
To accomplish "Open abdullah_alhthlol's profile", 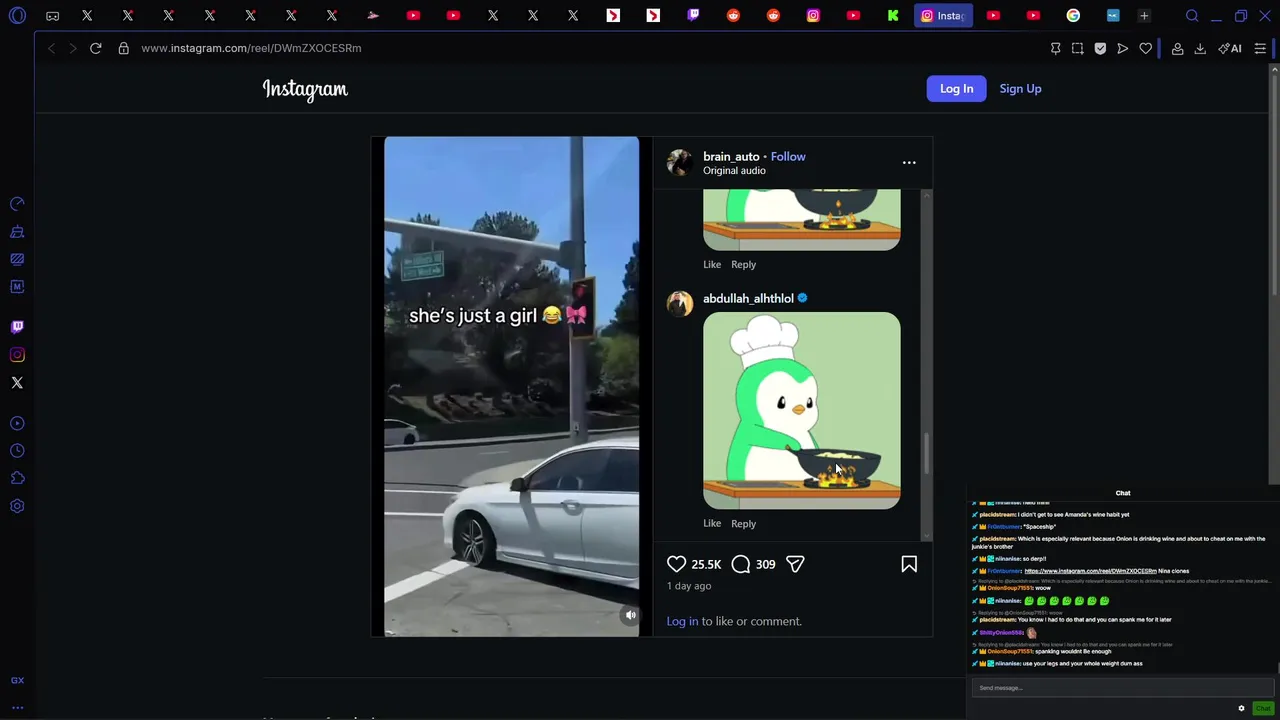I will 748,298.
